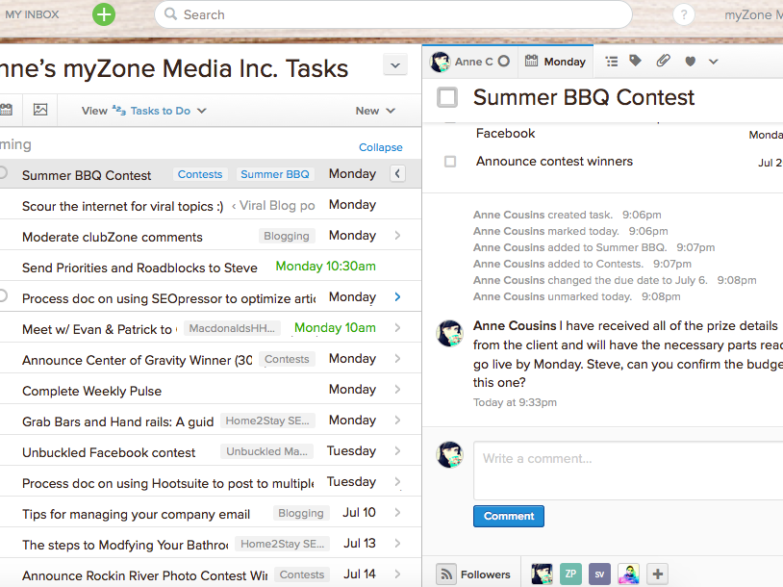This screenshot has height=587, width=783.
Task: Expand arrow on Unbuckled Facebook contest row
Action: [397, 451]
